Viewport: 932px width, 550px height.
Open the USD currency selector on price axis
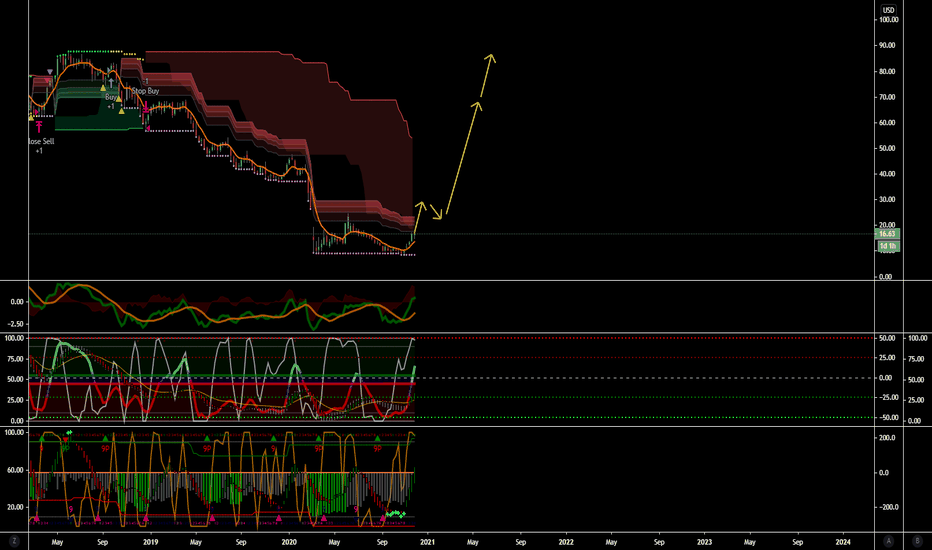pyautogui.click(x=888, y=10)
